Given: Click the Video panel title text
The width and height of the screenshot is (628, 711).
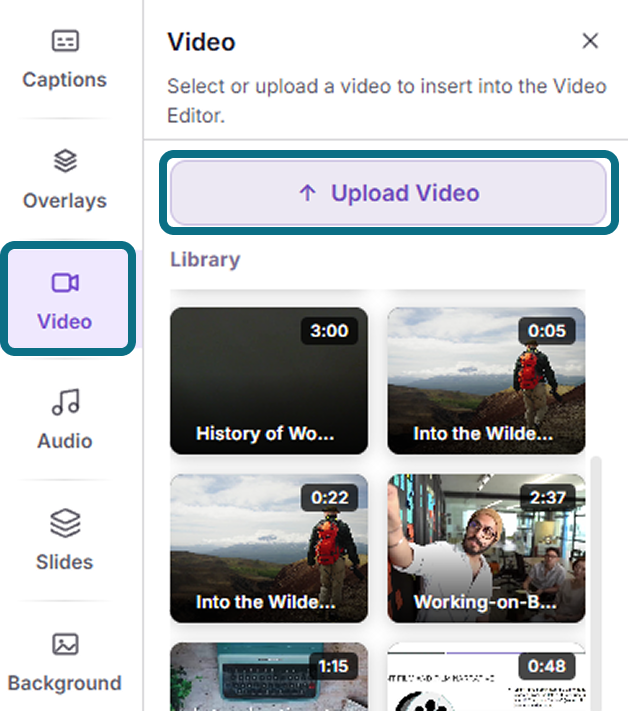Looking at the screenshot, I should point(201,42).
